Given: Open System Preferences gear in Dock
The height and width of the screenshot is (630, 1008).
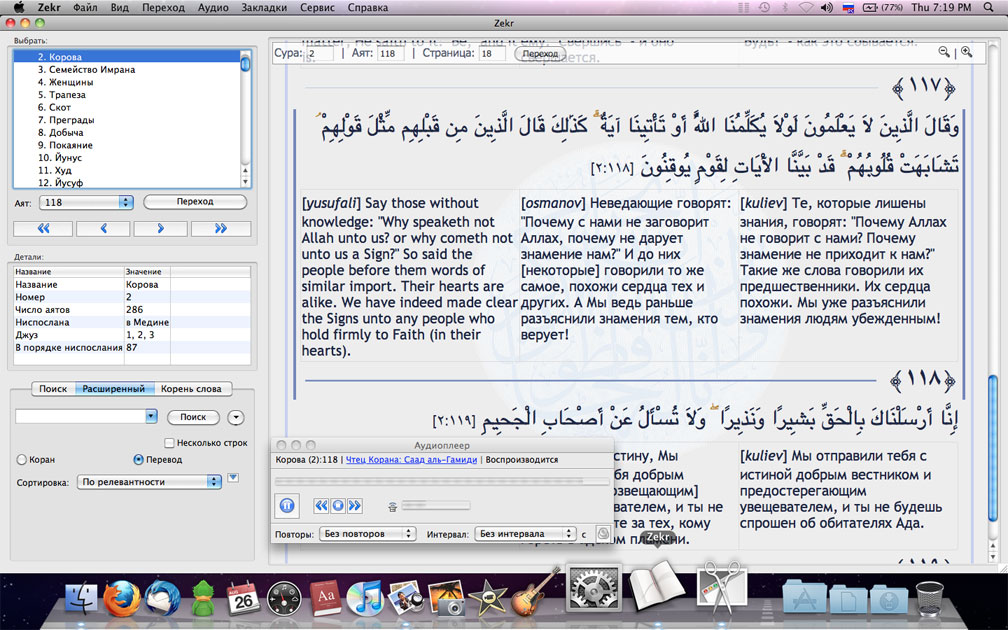Looking at the screenshot, I should coord(594,588).
